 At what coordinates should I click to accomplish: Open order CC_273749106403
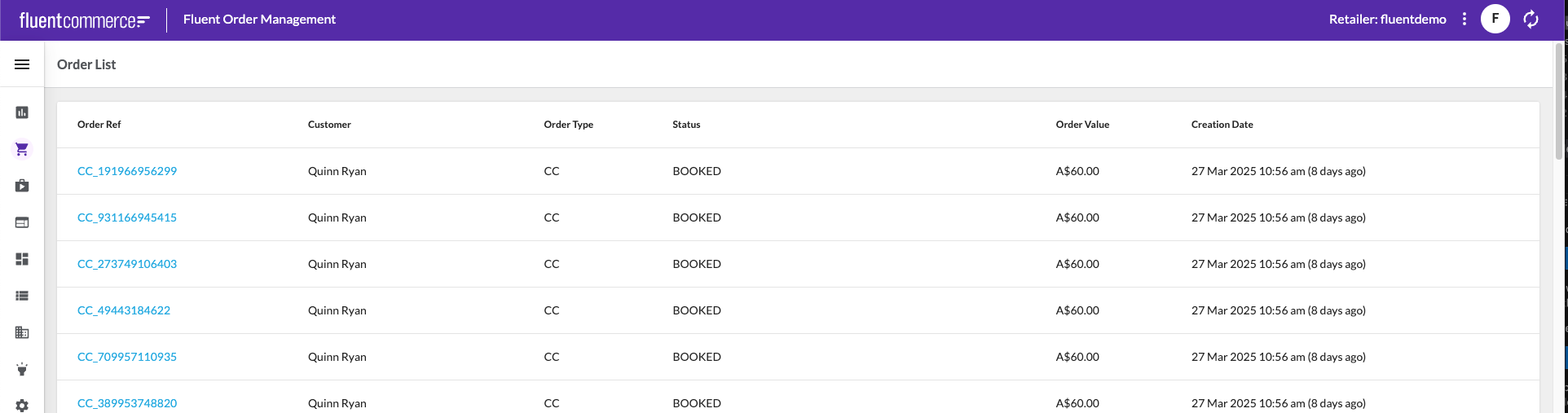tap(127, 264)
